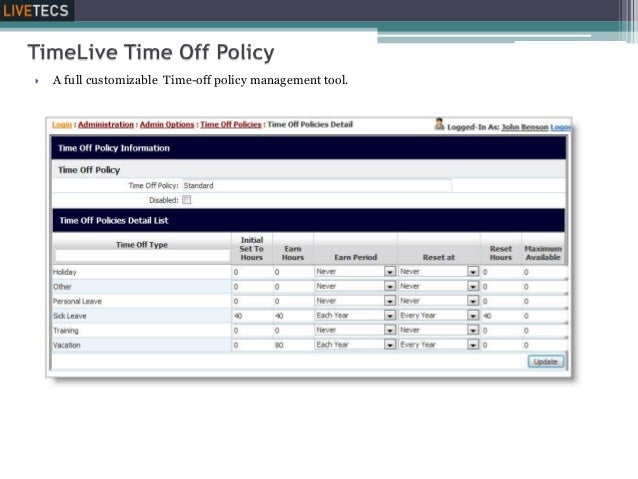This screenshot has width=638, height=479.
Task: Click the Sick Leave Reset Hours field
Action: click(x=501, y=316)
